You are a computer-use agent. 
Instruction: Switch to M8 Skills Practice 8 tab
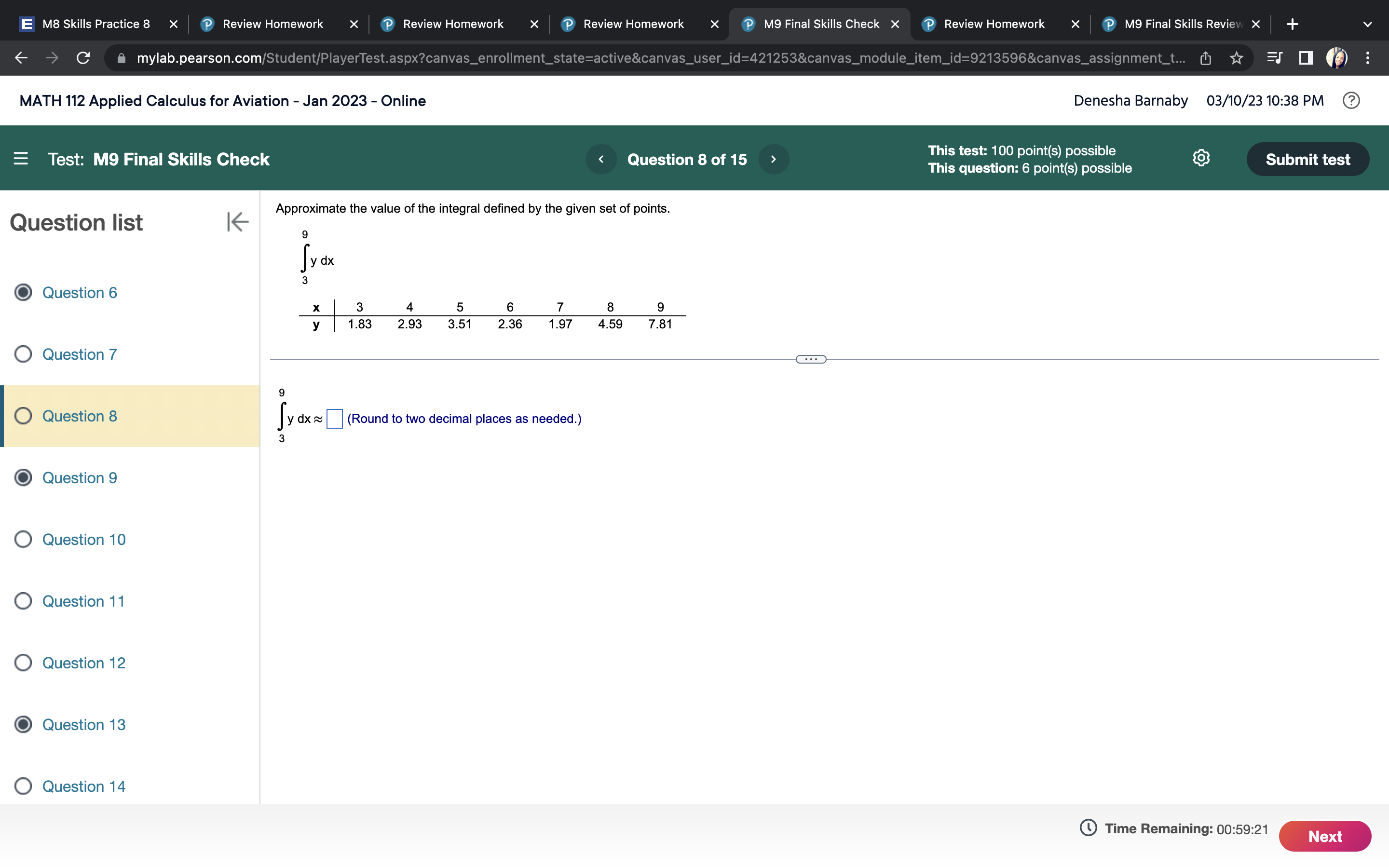click(x=96, y=24)
